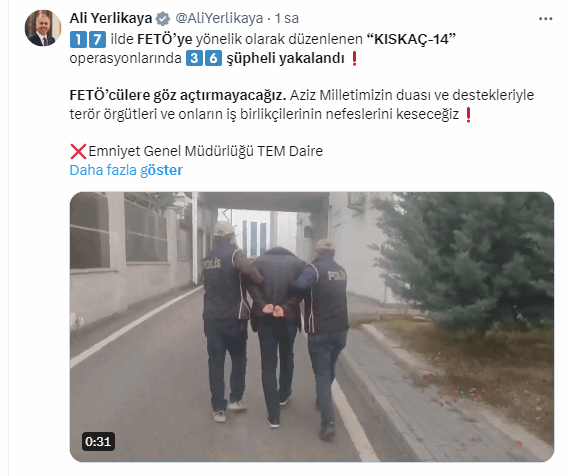The width and height of the screenshot is (570, 476).
Task: Click the keycap 3 emoji
Action: (x=194, y=58)
